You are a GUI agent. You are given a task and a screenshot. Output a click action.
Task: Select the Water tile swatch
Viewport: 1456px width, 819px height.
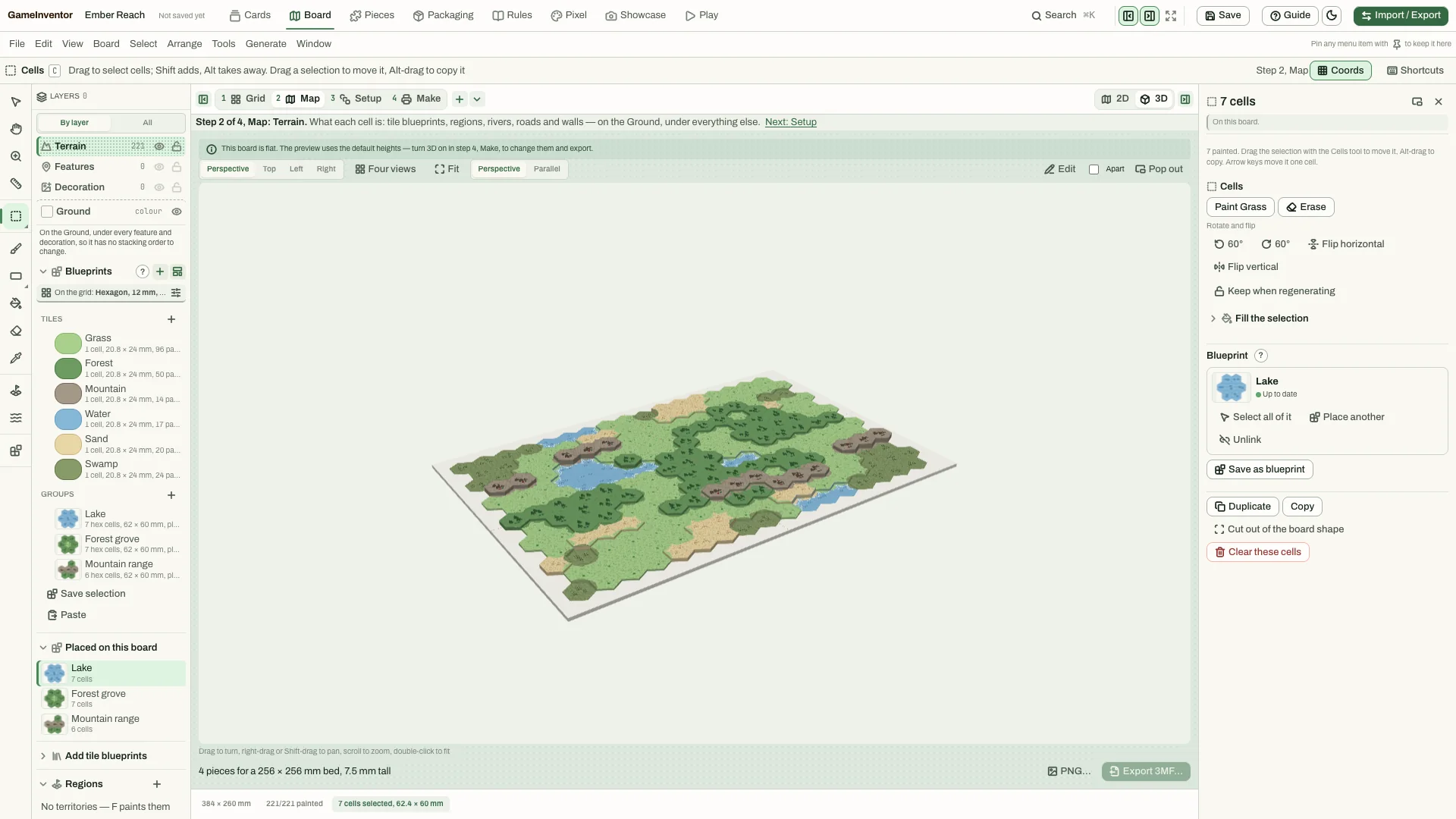point(67,419)
